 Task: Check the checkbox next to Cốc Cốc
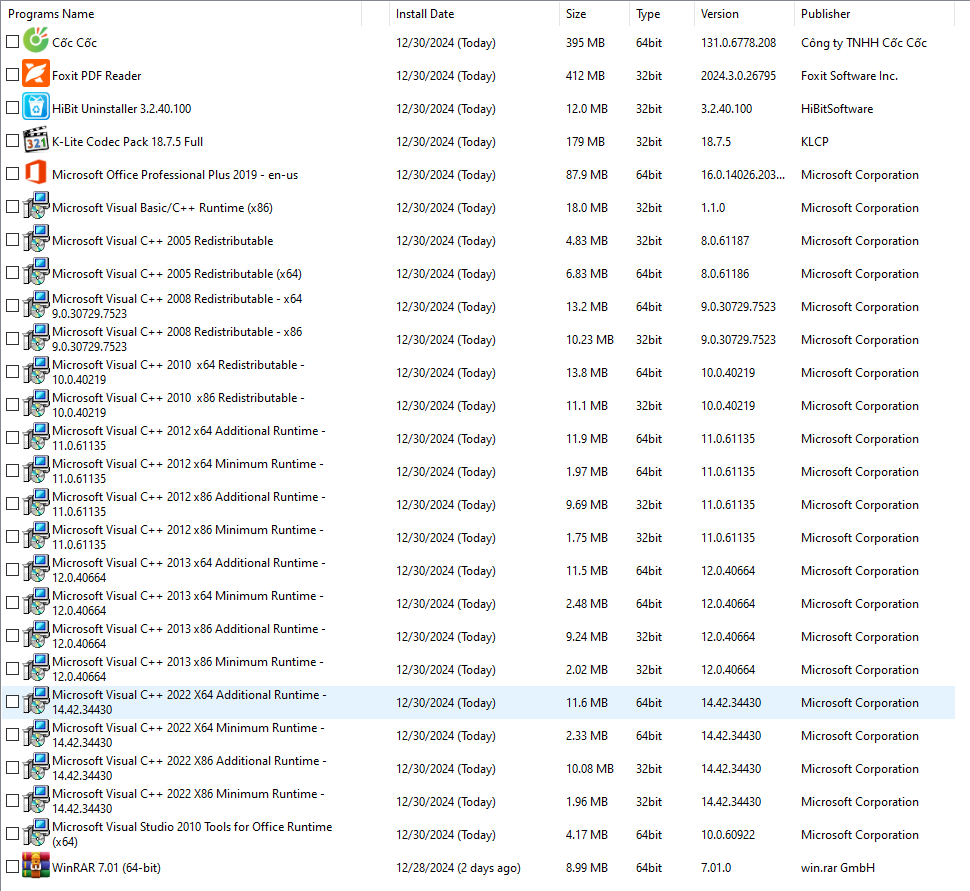12,42
